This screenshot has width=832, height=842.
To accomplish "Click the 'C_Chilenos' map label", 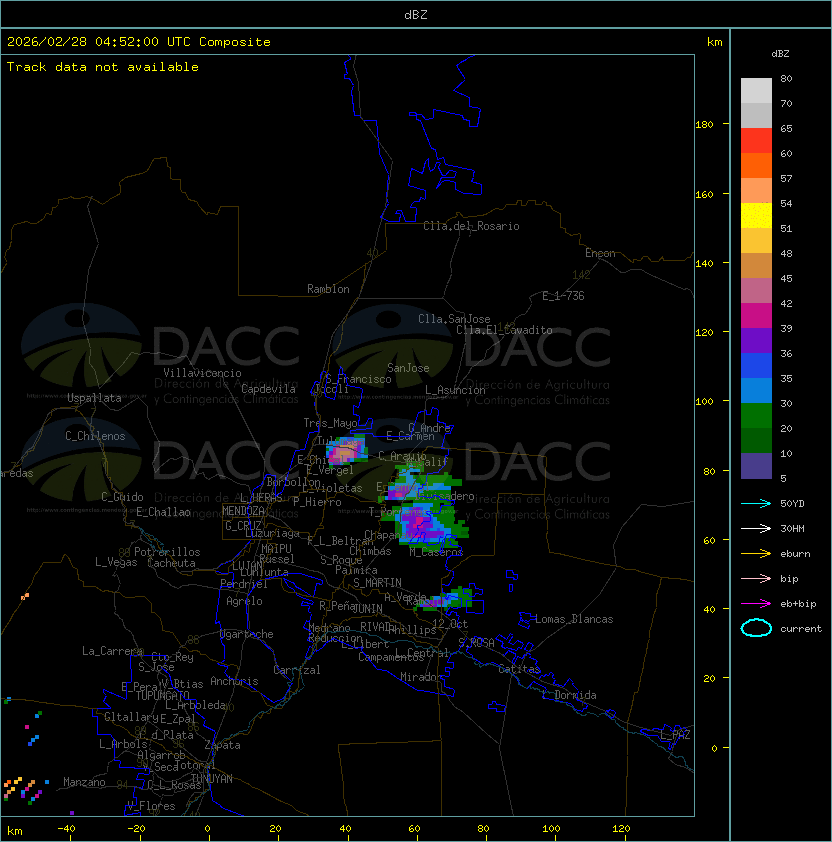I will point(95,436).
